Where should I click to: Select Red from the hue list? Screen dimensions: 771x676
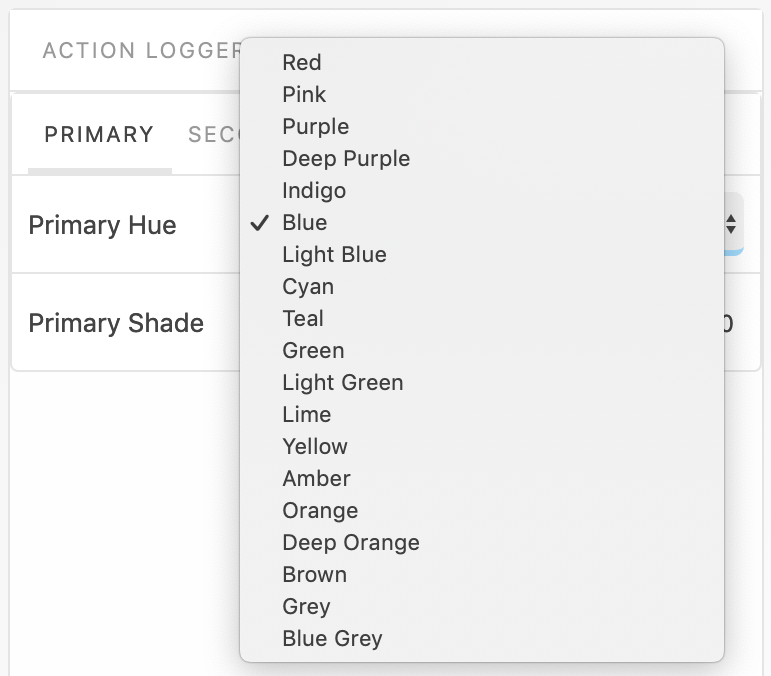[x=302, y=63]
